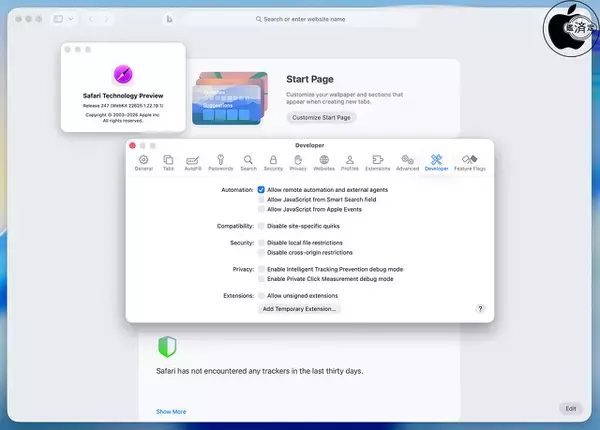Click the Safari Technology Preview title text
Image resolution: width=600 pixels, height=430 pixels.
pyautogui.click(x=123, y=96)
